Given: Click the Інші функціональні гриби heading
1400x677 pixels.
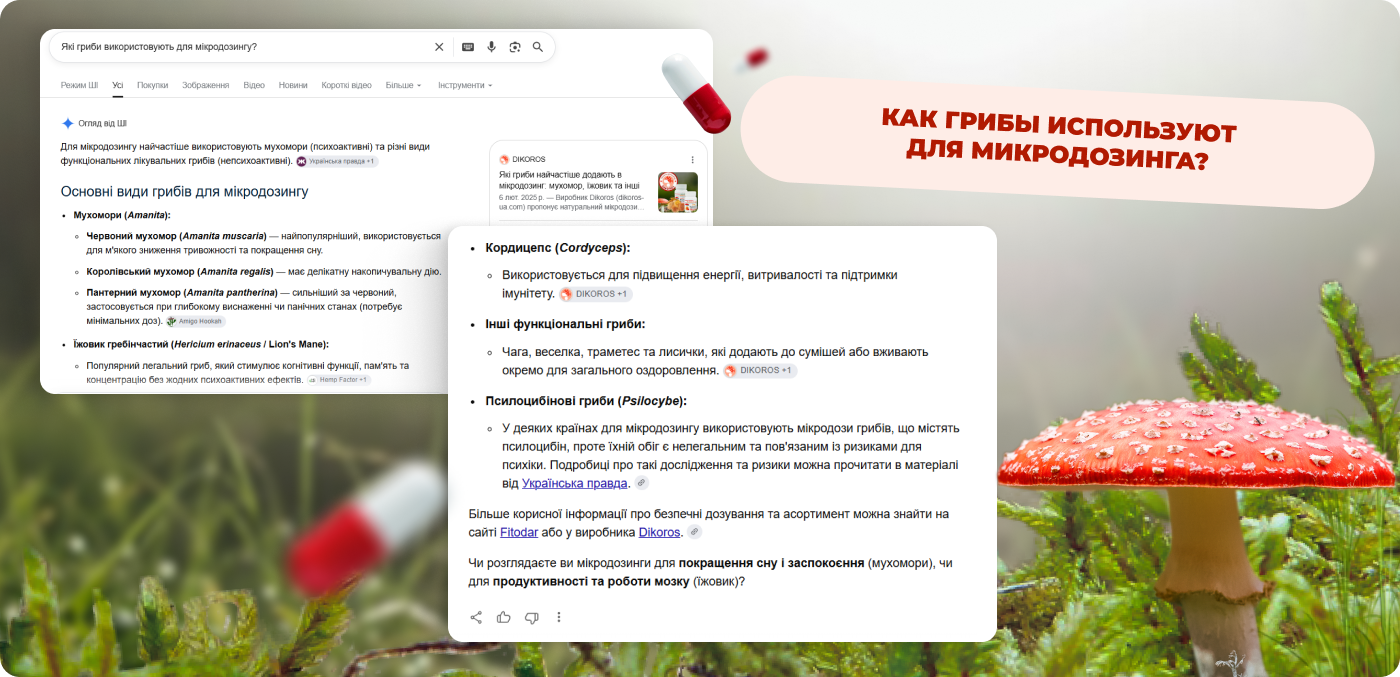Looking at the screenshot, I should coord(565,324).
